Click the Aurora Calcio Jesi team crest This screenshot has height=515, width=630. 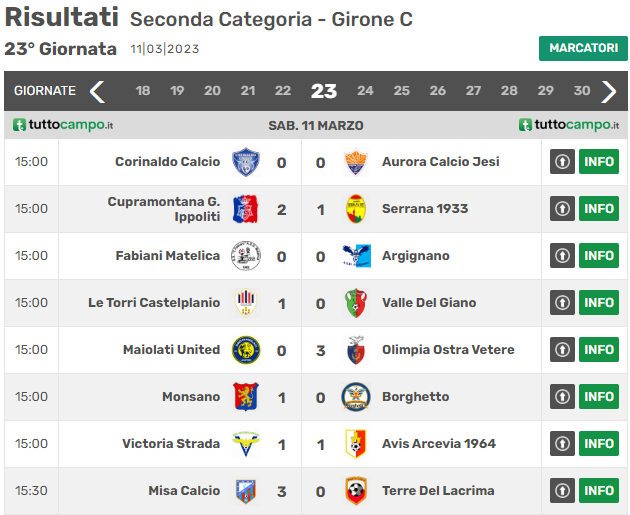(356, 162)
